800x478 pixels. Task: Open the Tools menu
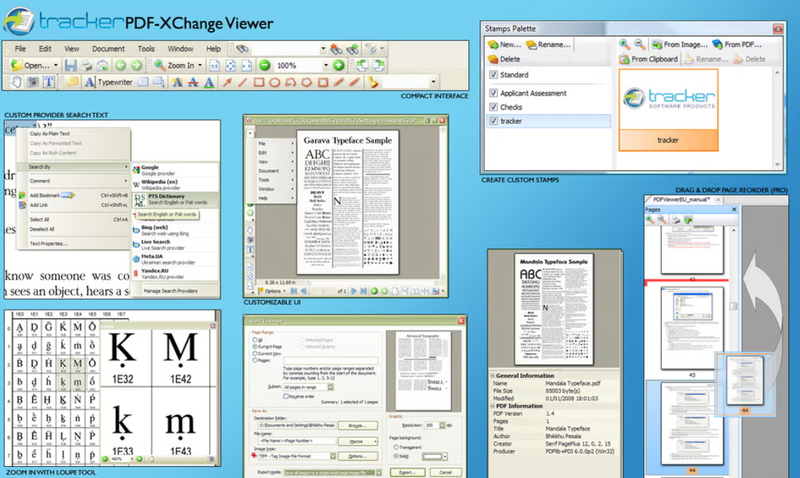(146, 49)
